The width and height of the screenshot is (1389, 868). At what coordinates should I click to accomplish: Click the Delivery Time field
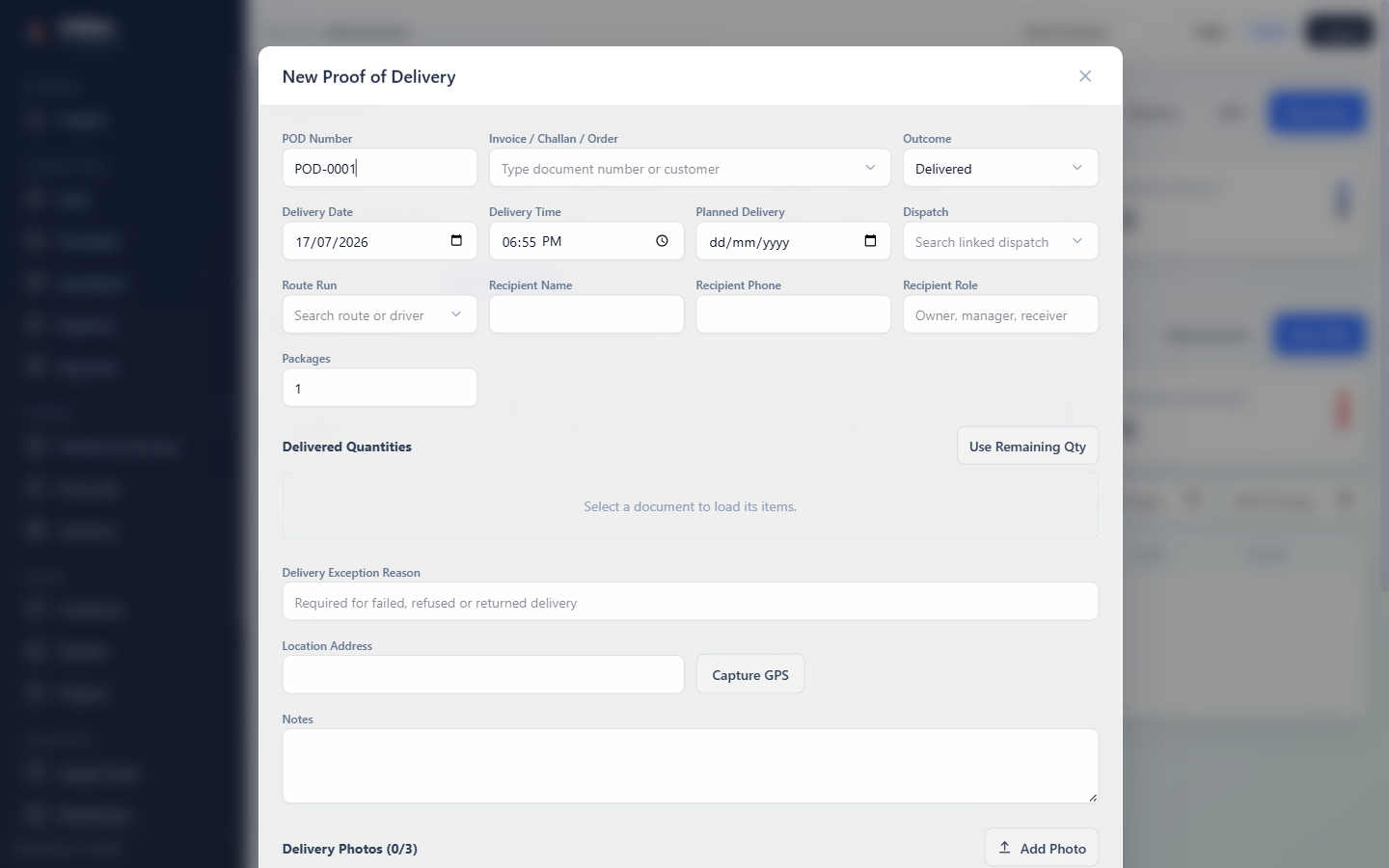(586, 241)
